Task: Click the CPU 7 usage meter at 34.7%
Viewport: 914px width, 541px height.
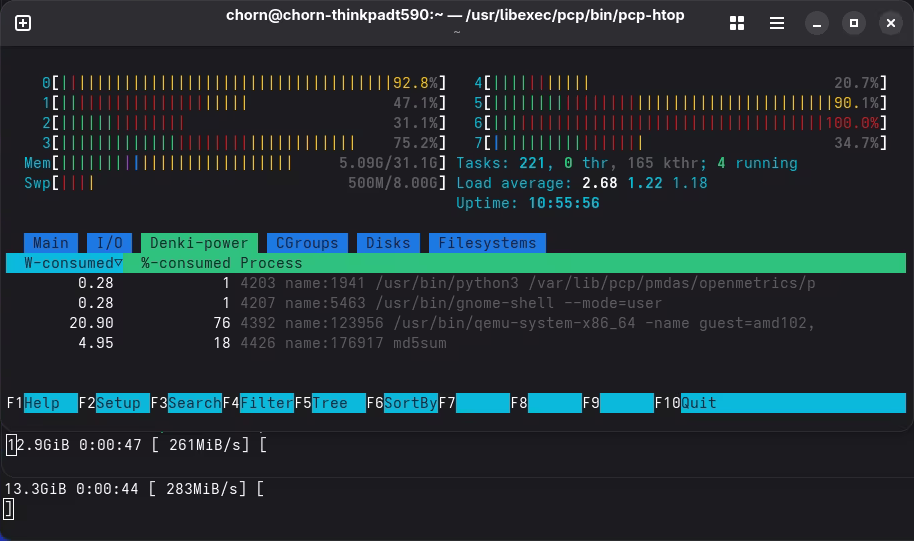Action: [x=680, y=143]
